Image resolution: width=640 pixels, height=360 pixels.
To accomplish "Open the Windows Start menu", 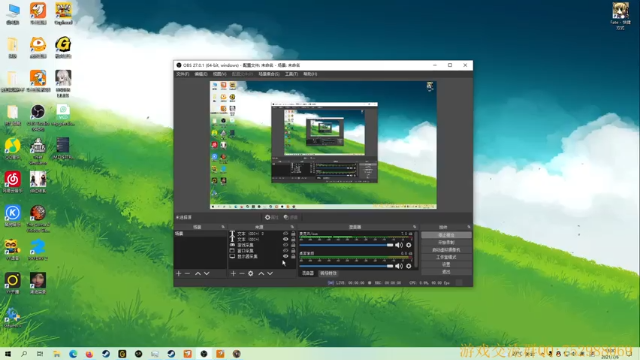I will click(8, 353).
